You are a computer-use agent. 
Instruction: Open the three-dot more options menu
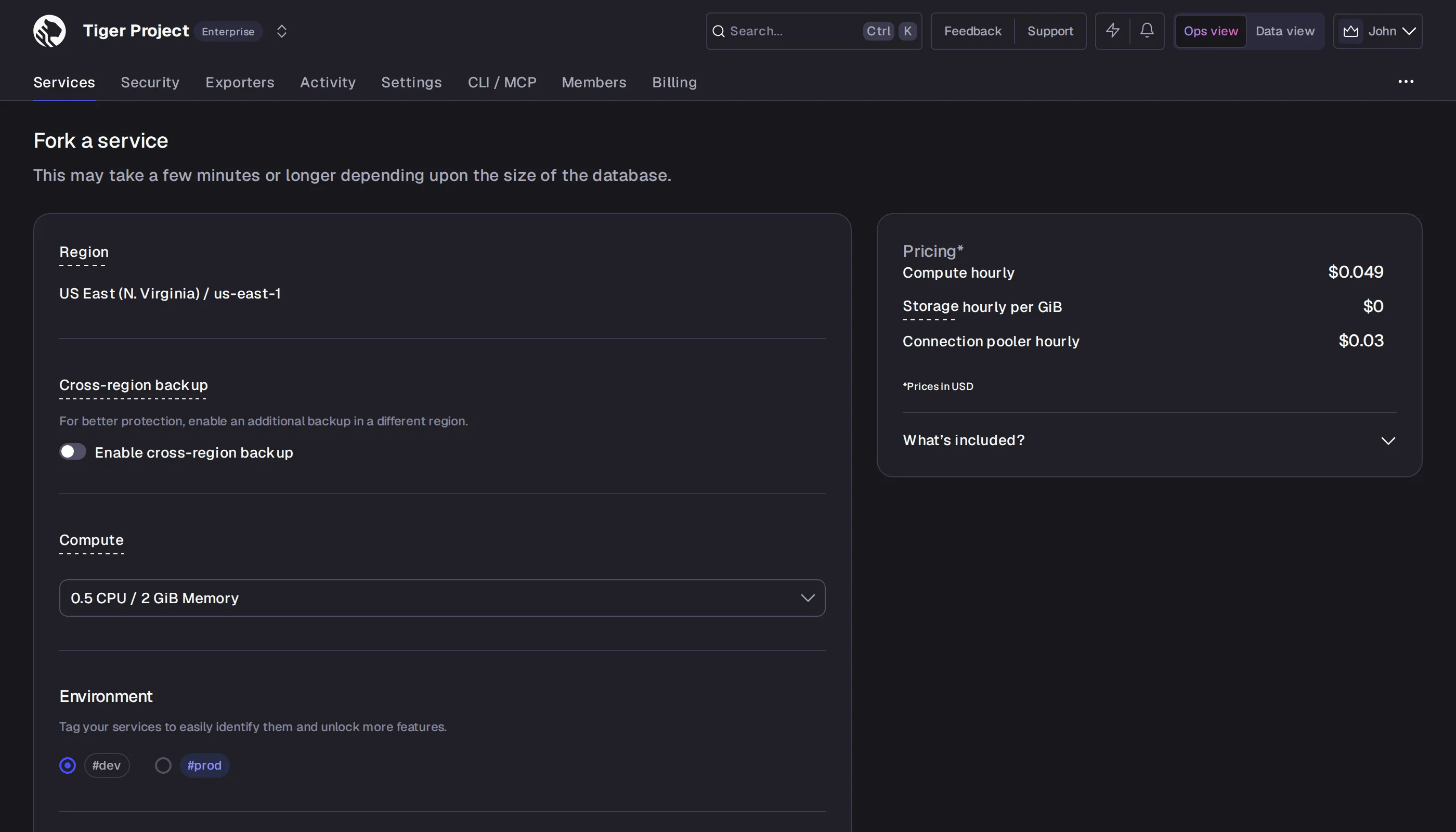(1406, 82)
